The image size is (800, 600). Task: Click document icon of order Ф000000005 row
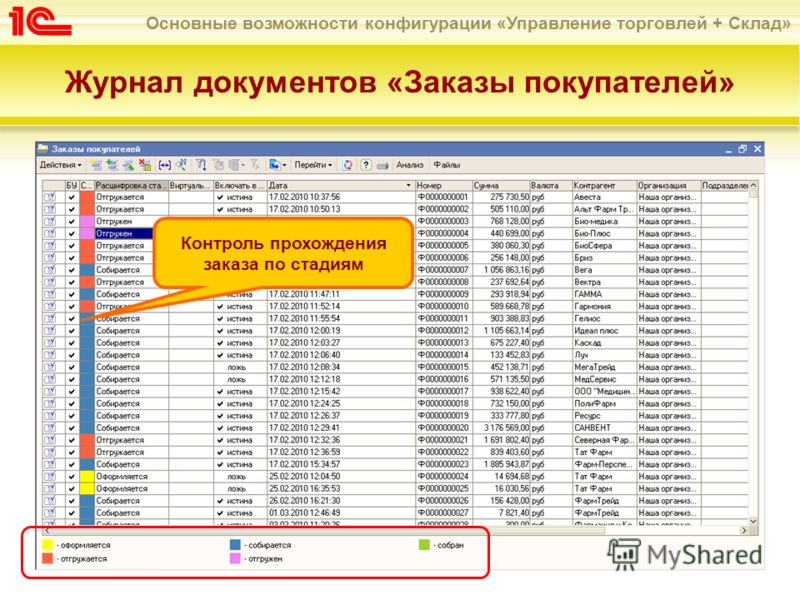pyautogui.click(x=49, y=245)
